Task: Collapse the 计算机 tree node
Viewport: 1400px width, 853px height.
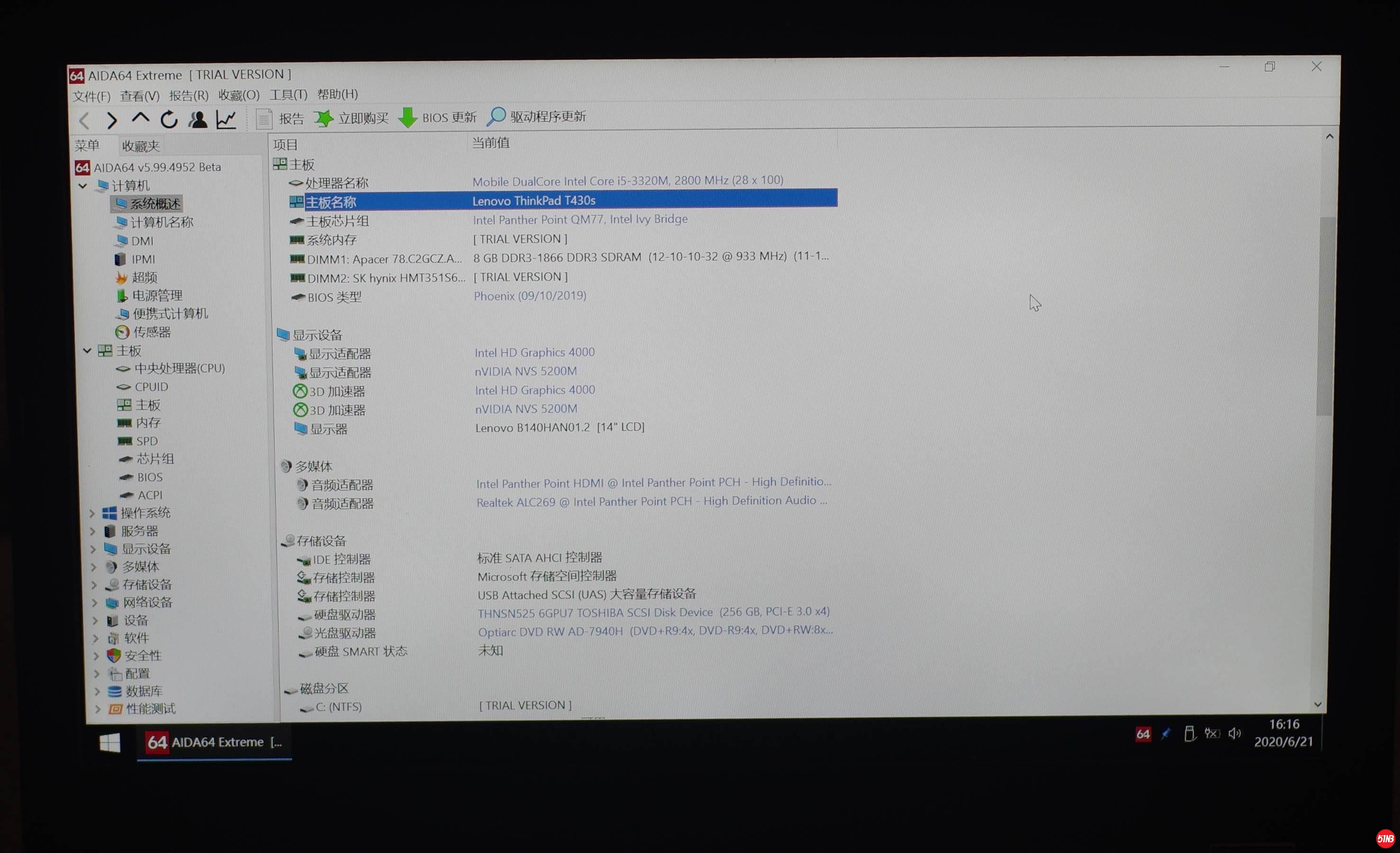Action: click(x=83, y=186)
